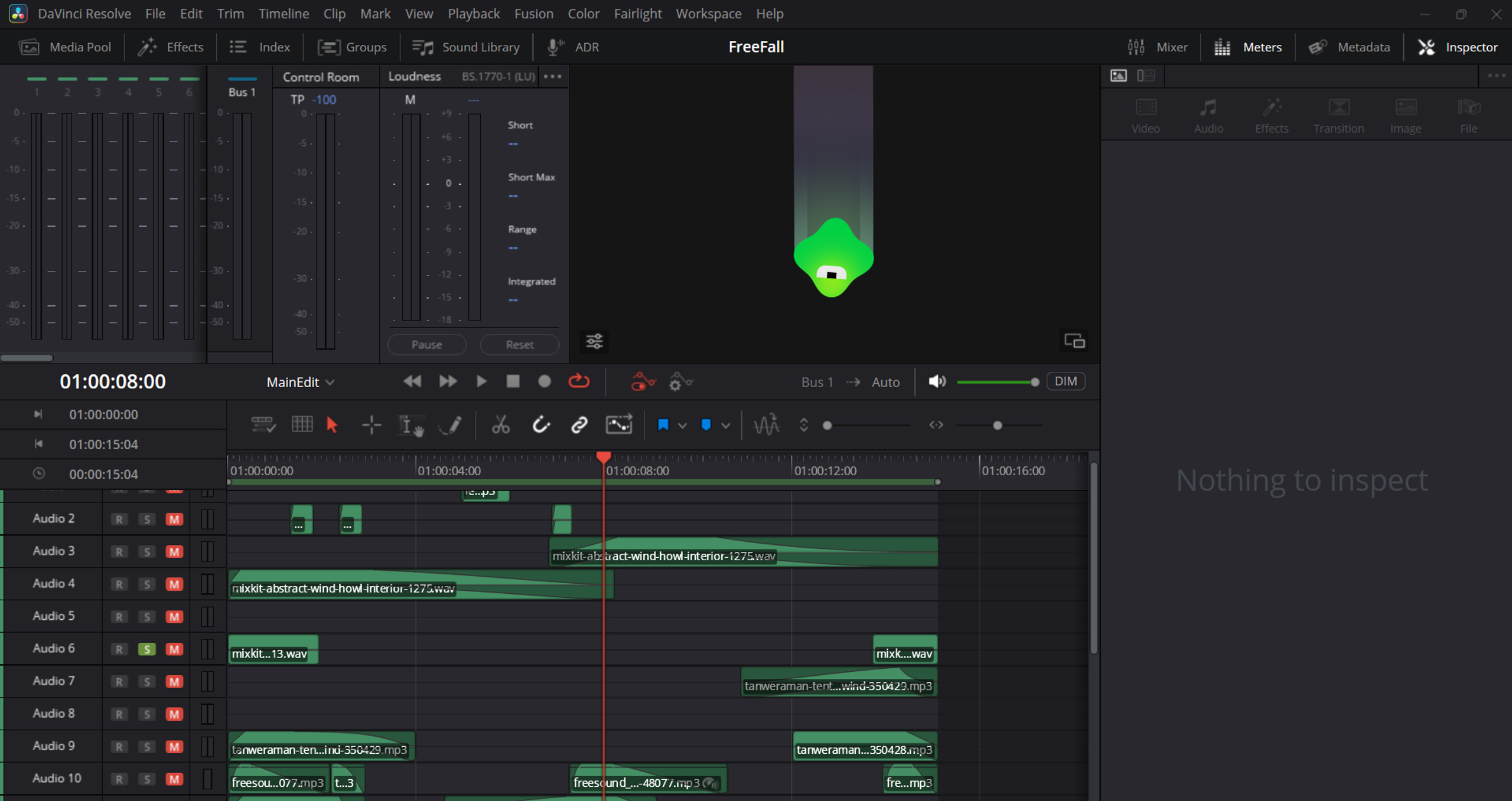The image size is (1512, 801).
Task: Open the MainEdit timeline dropdown
Action: [x=301, y=382]
